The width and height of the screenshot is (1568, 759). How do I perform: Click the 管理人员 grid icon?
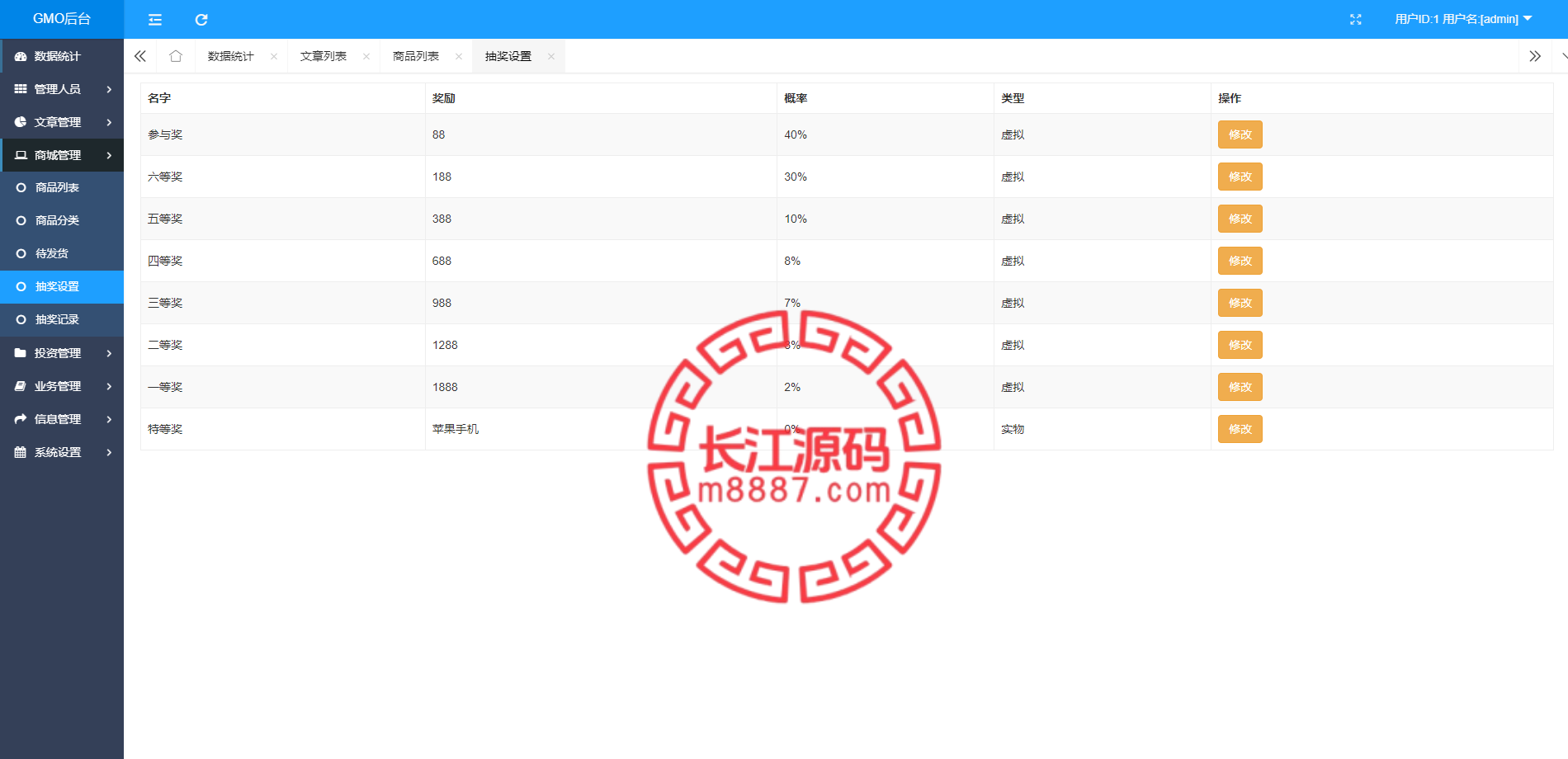pos(21,89)
